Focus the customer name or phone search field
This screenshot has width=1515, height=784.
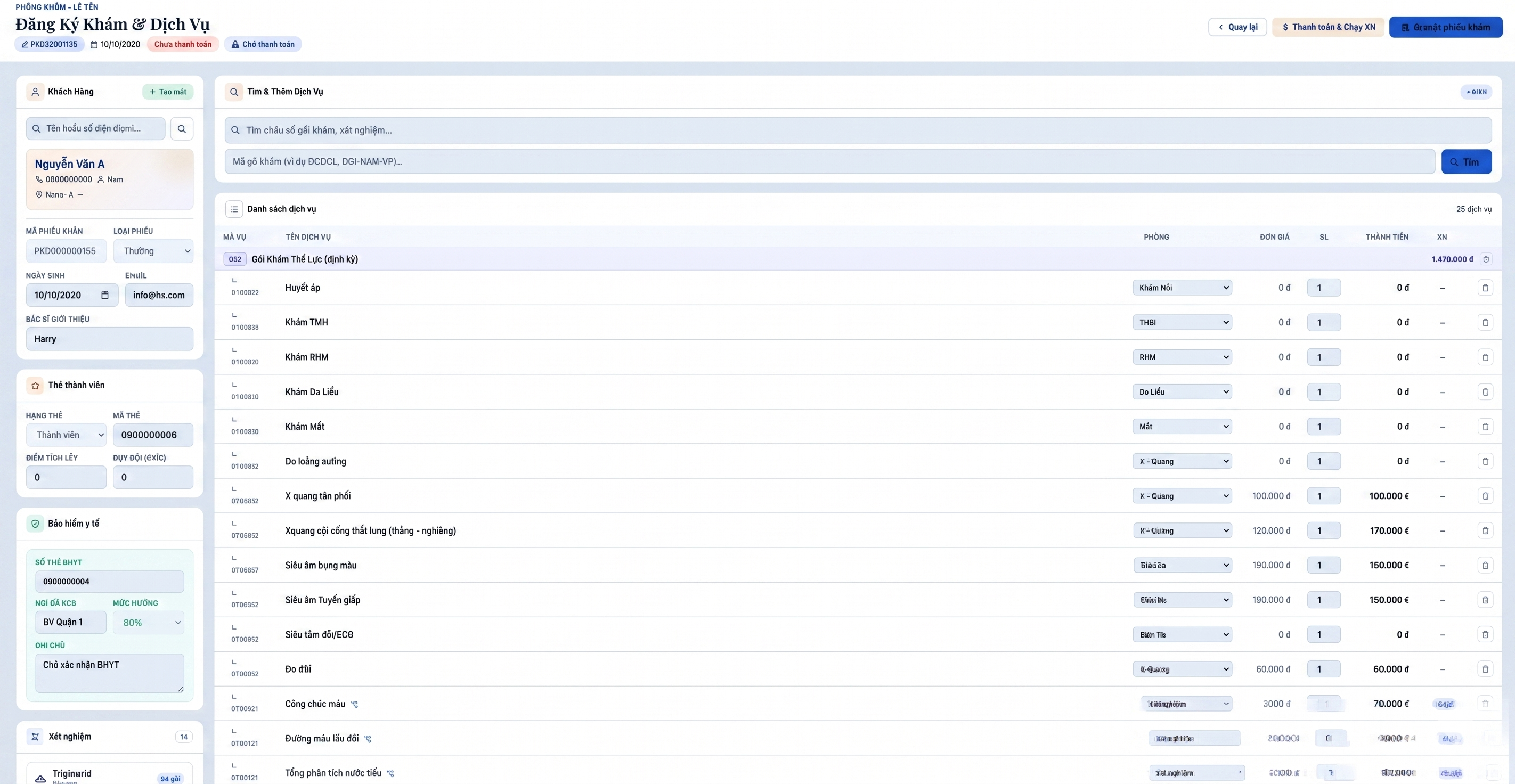[95, 129]
